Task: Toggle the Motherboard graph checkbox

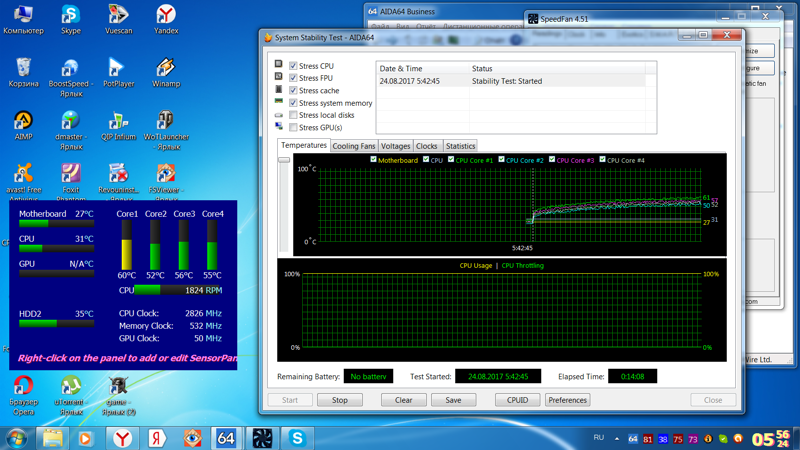Action: click(x=373, y=160)
